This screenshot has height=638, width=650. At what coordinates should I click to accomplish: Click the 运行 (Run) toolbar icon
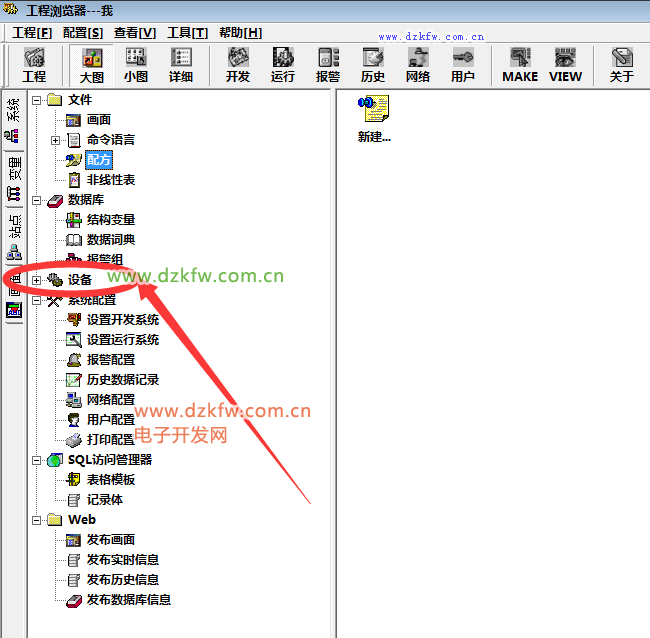pyautogui.click(x=283, y=65)
